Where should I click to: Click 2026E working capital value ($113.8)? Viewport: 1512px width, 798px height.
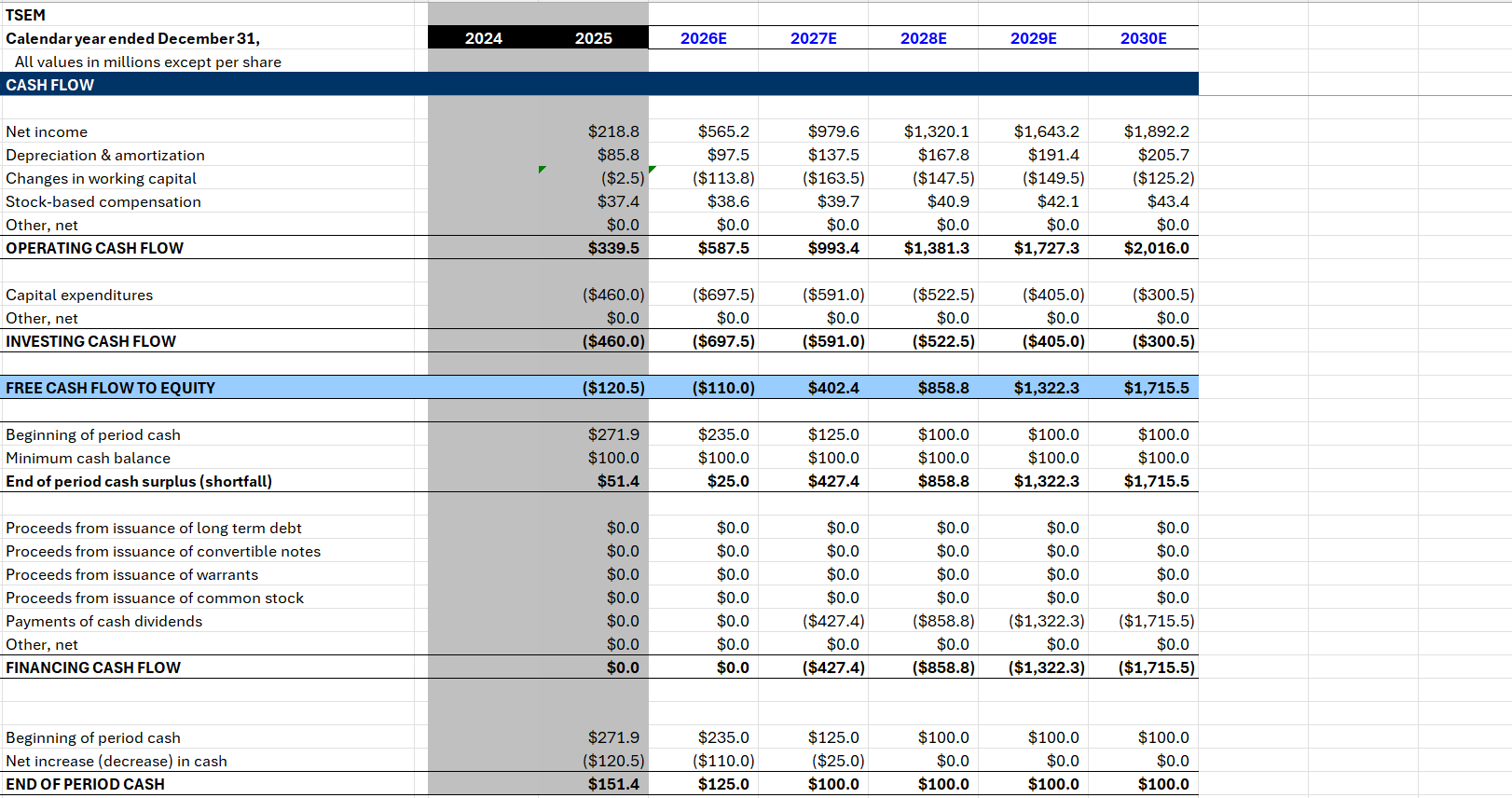point(723,178)
